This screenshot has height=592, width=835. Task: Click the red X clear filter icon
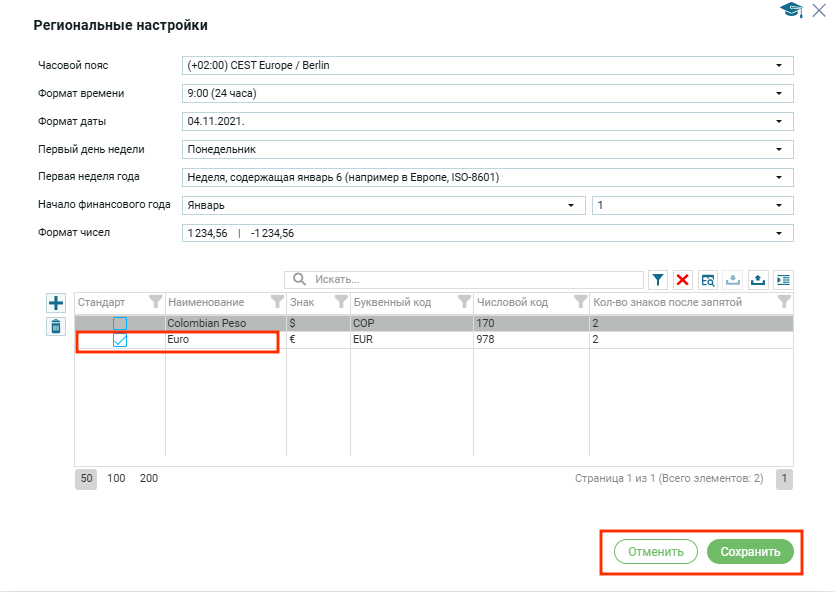[683, 280]
